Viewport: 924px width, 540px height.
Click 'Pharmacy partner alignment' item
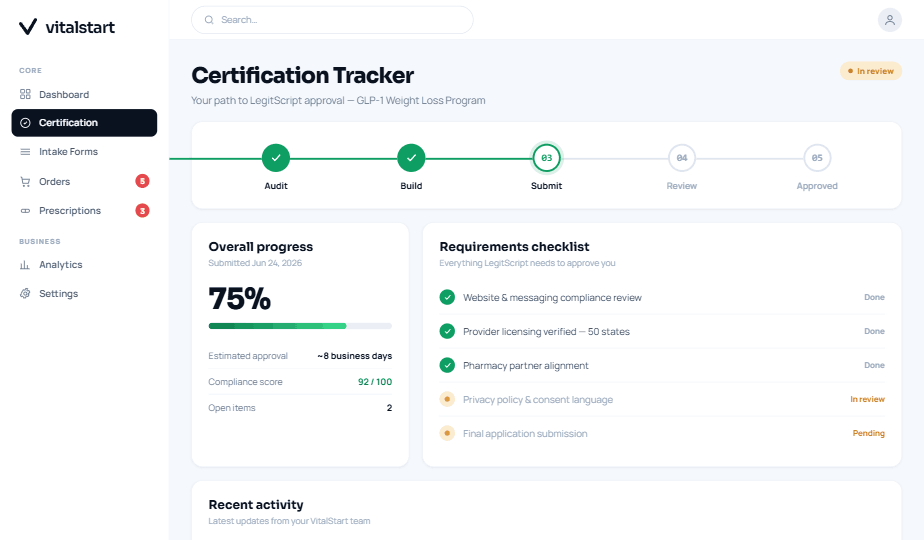(526, 366)
